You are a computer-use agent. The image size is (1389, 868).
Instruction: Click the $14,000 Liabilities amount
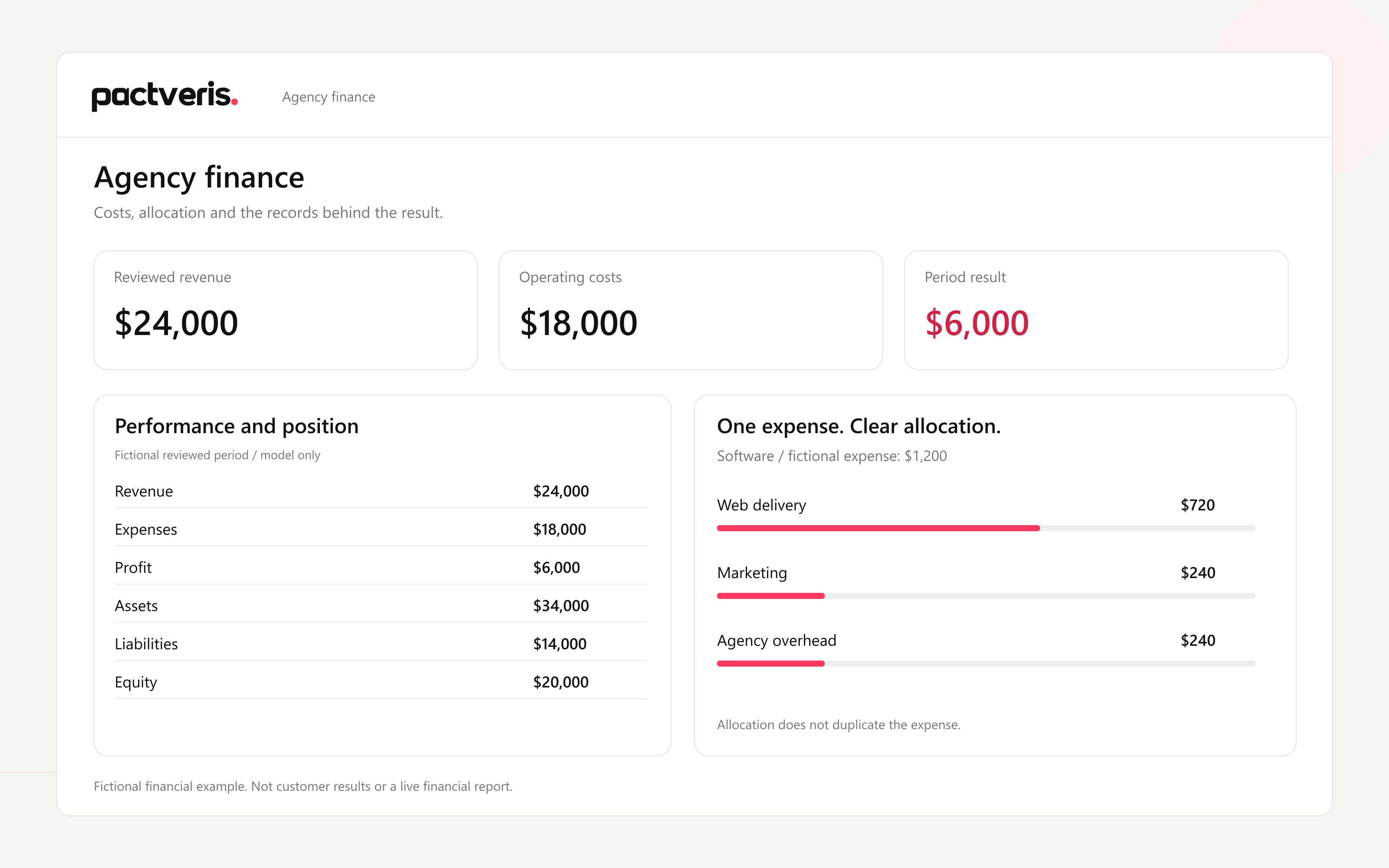pyautogui.click(x=560, y=644)
